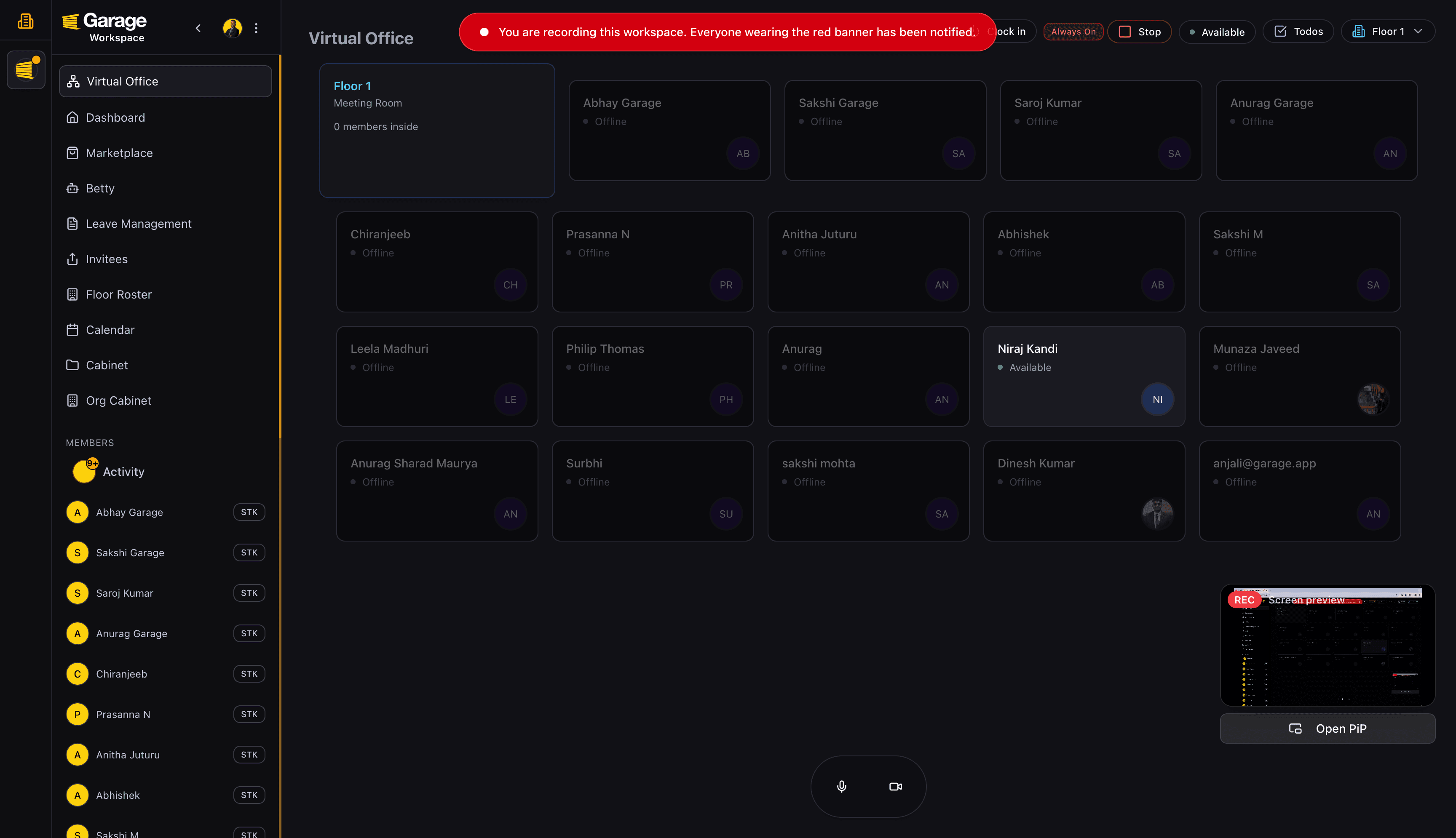Open the Floor 1 dropdown

point(1387,32)
